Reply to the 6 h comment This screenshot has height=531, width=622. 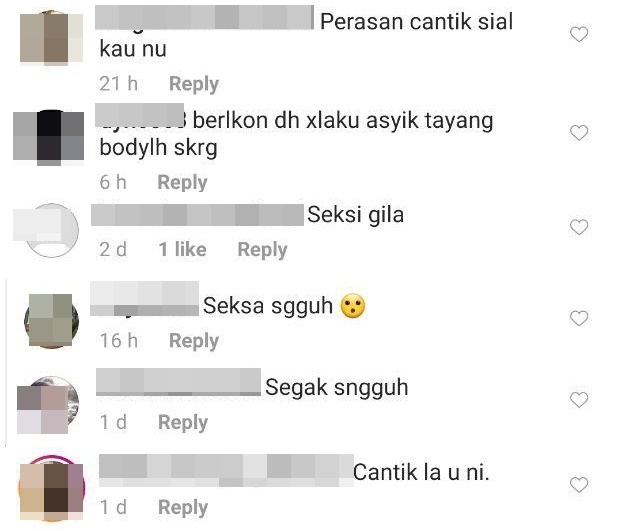point(182,182)
